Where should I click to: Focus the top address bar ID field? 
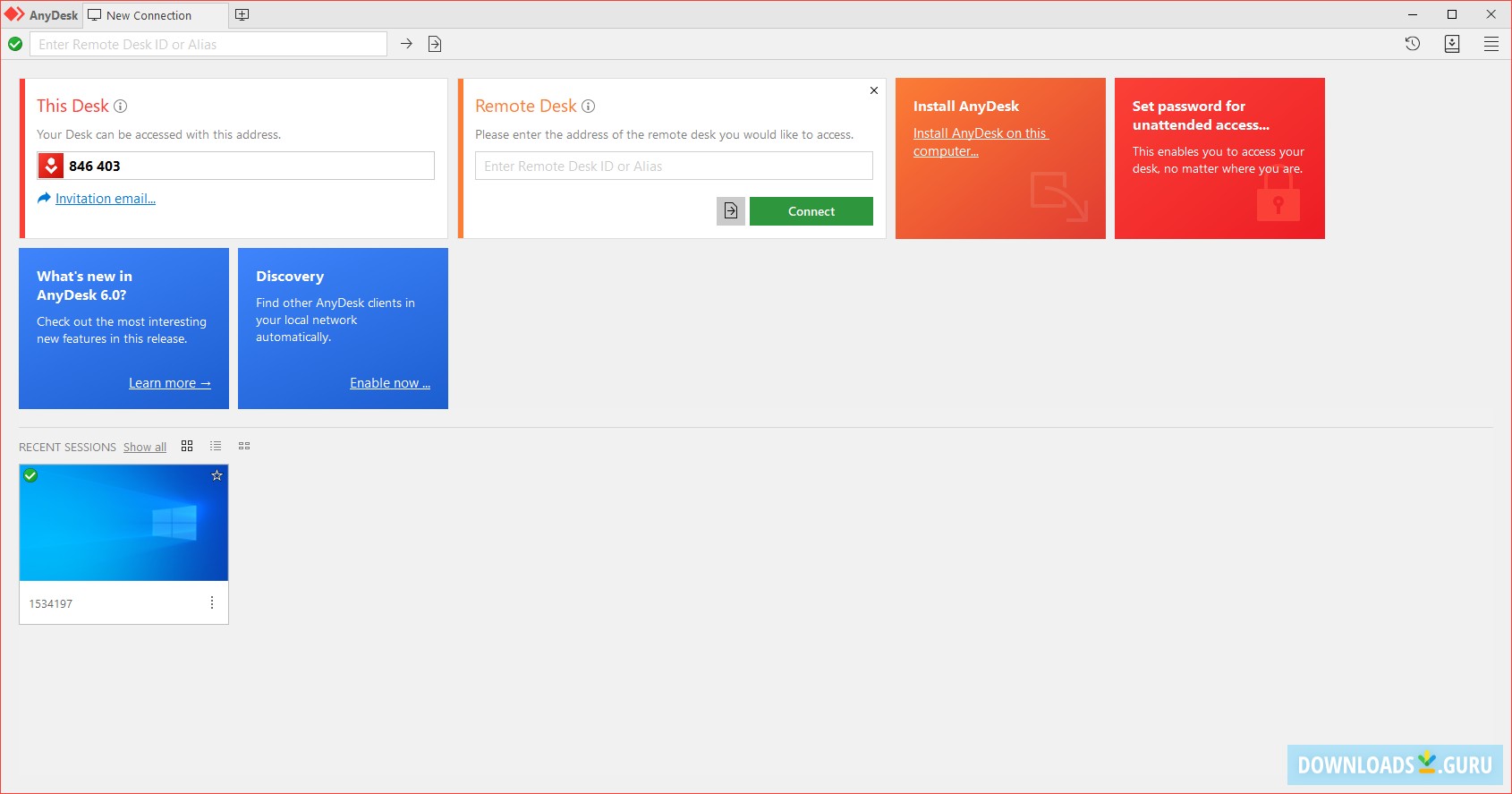pos(208,44)
